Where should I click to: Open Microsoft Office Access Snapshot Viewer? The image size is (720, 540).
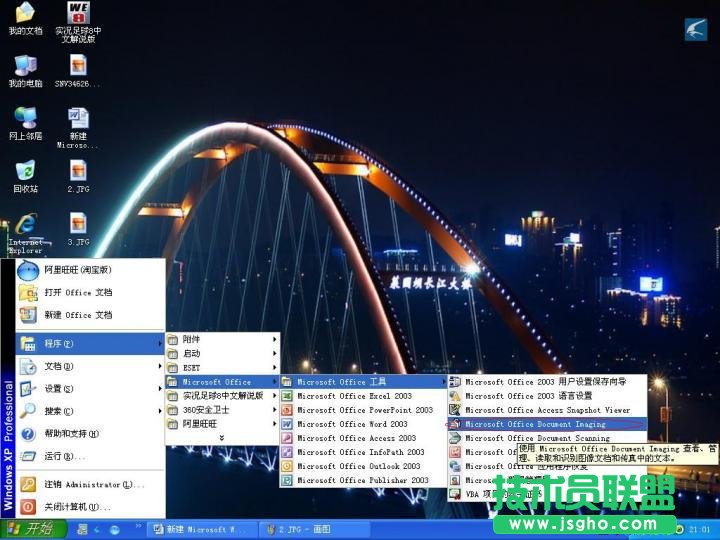[547, 410]
